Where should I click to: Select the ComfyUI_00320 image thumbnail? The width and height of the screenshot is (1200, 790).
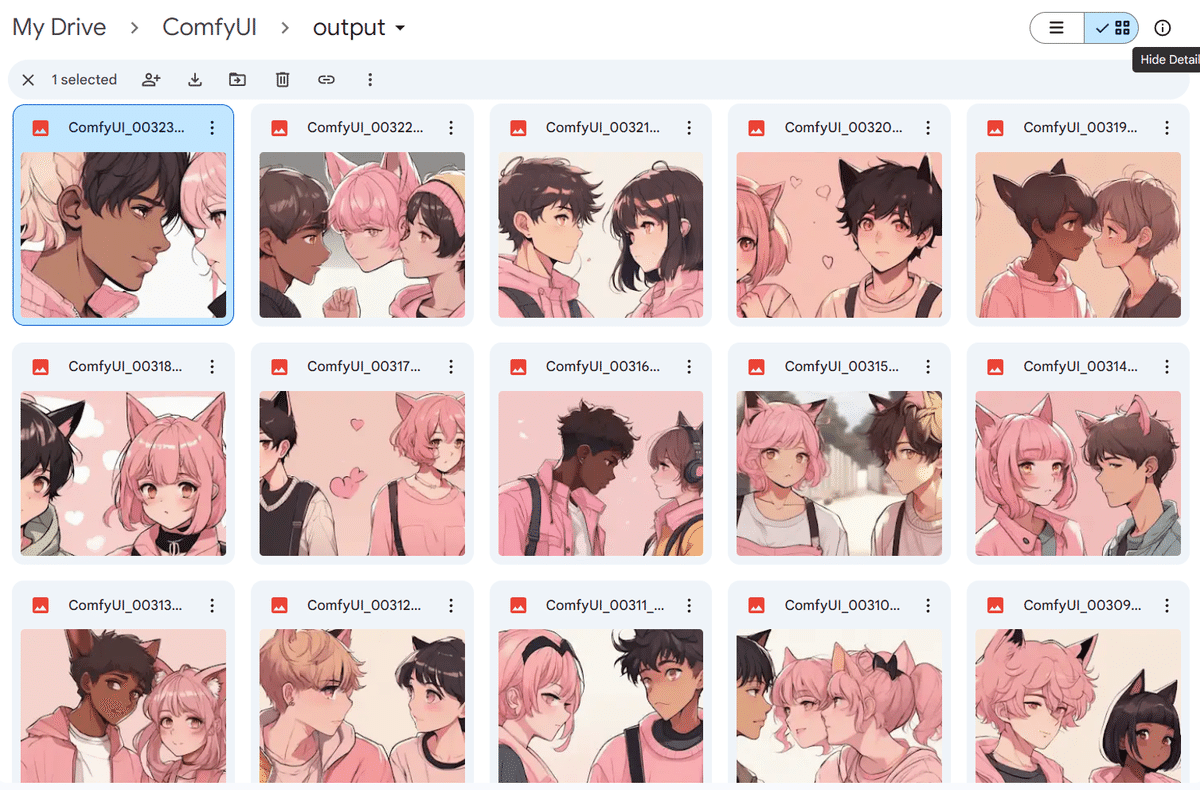(839, 235)
